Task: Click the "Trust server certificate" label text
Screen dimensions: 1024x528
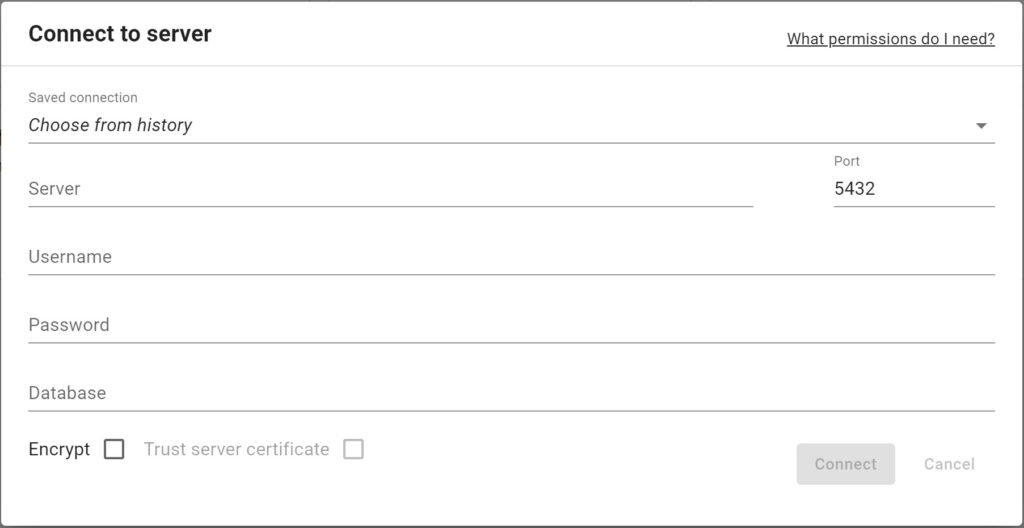Action: [236, 449]
